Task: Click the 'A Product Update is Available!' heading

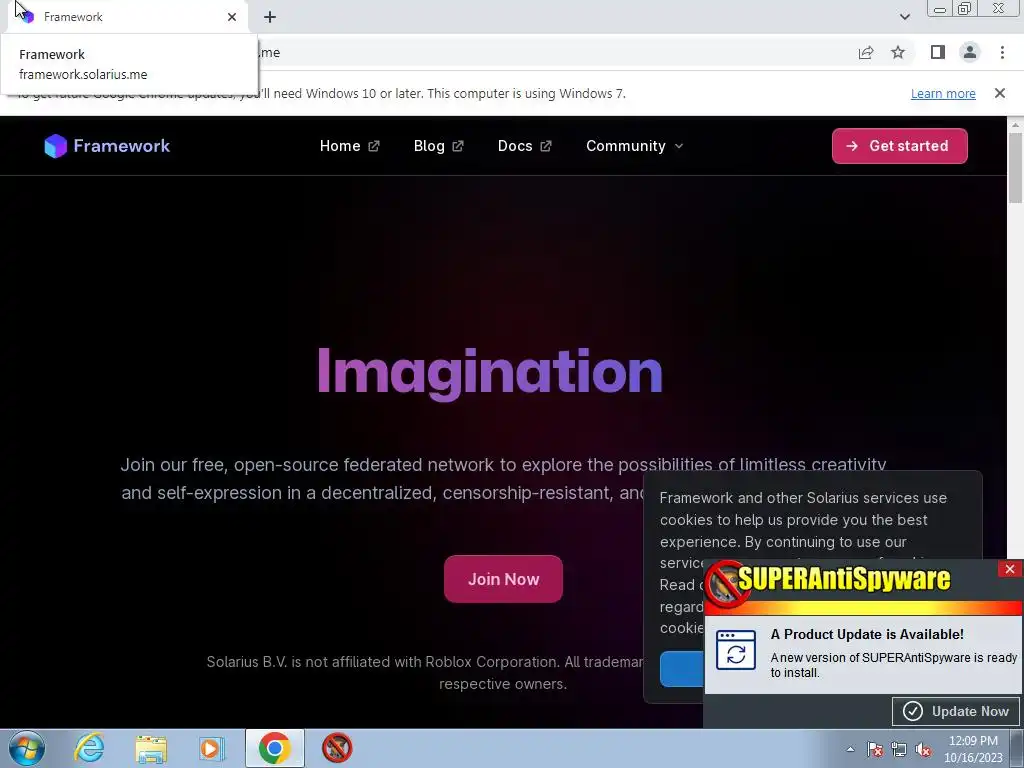Action: (x=867, y=634)
